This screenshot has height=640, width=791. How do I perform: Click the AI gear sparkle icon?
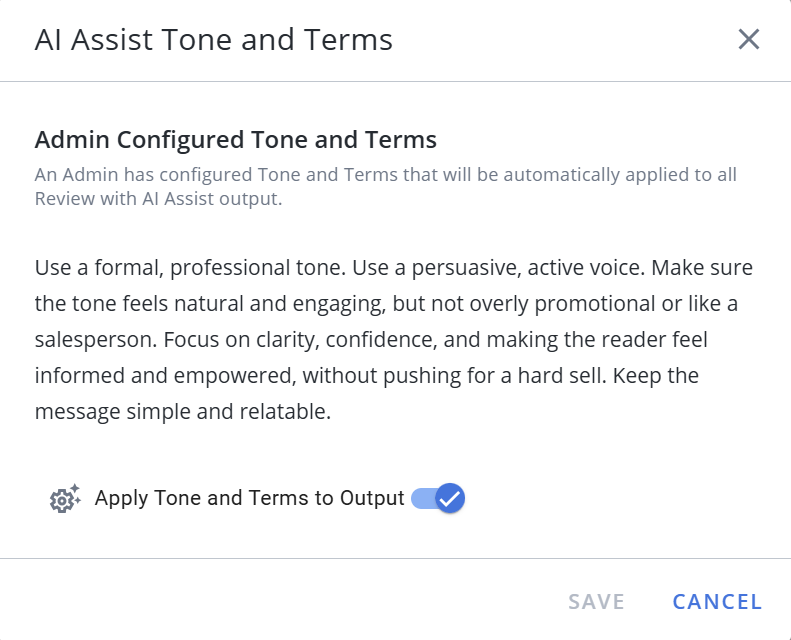(x=65, y=498)
